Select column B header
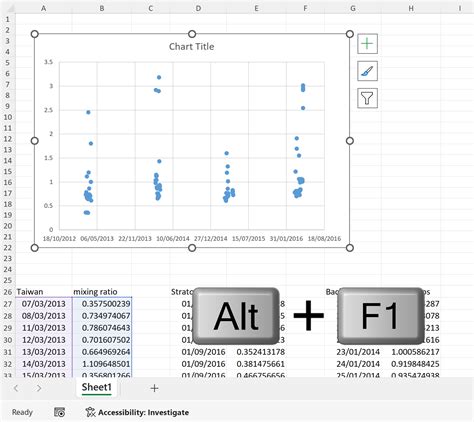 102,9
